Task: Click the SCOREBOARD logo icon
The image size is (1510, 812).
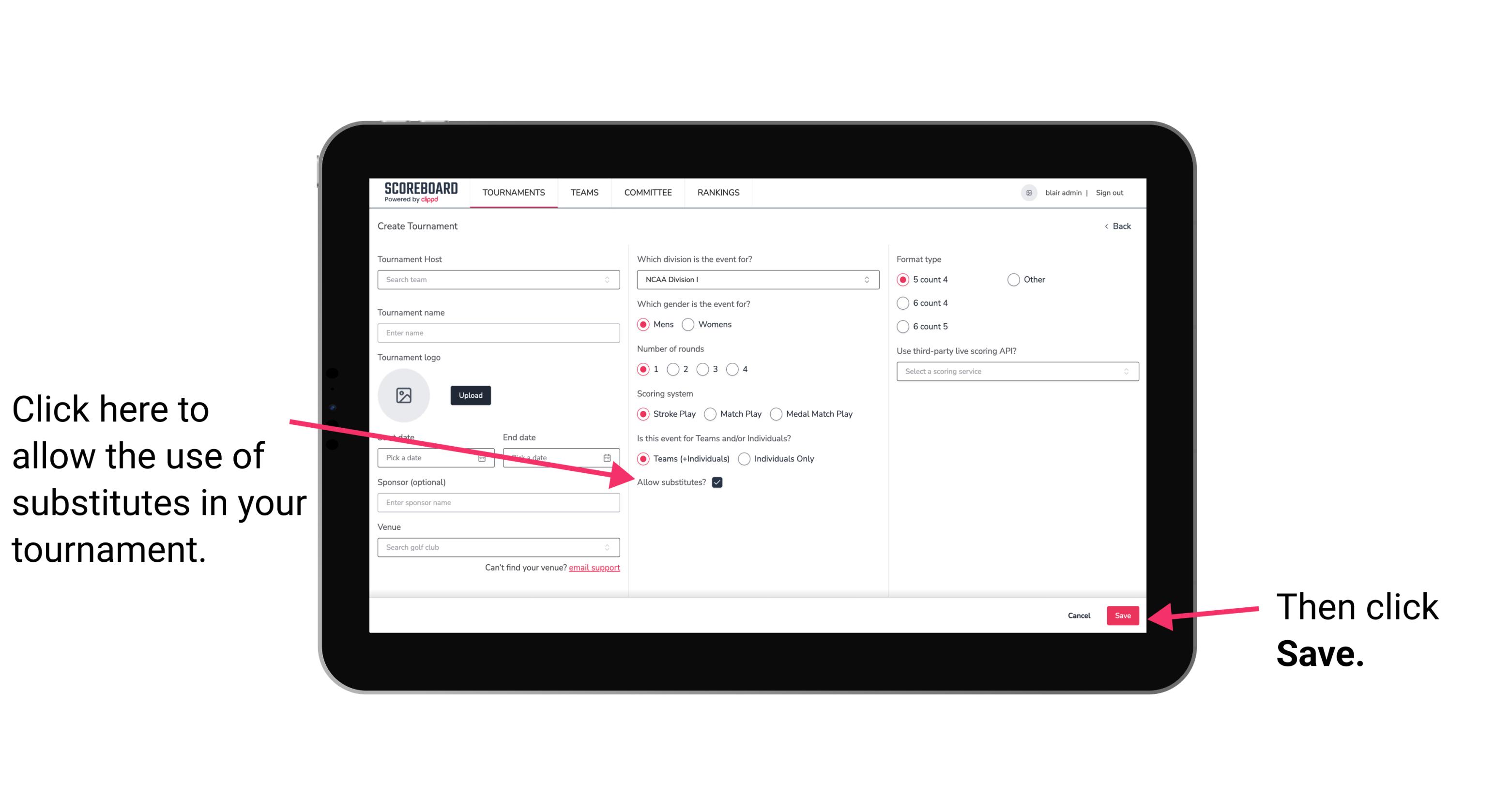Action: tap(419, 192)
